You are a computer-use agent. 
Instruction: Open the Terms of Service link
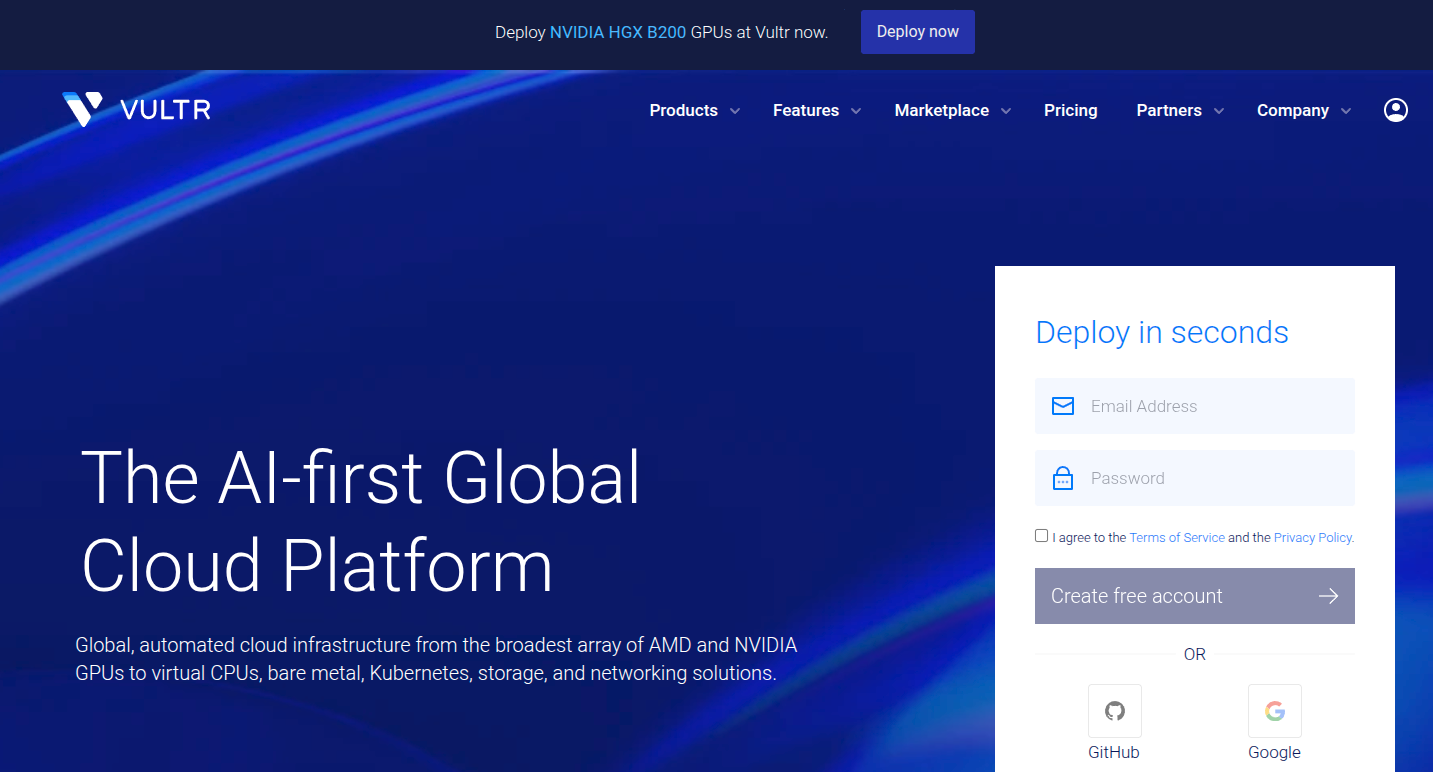pyautogui.click(x=1176, y=538)
